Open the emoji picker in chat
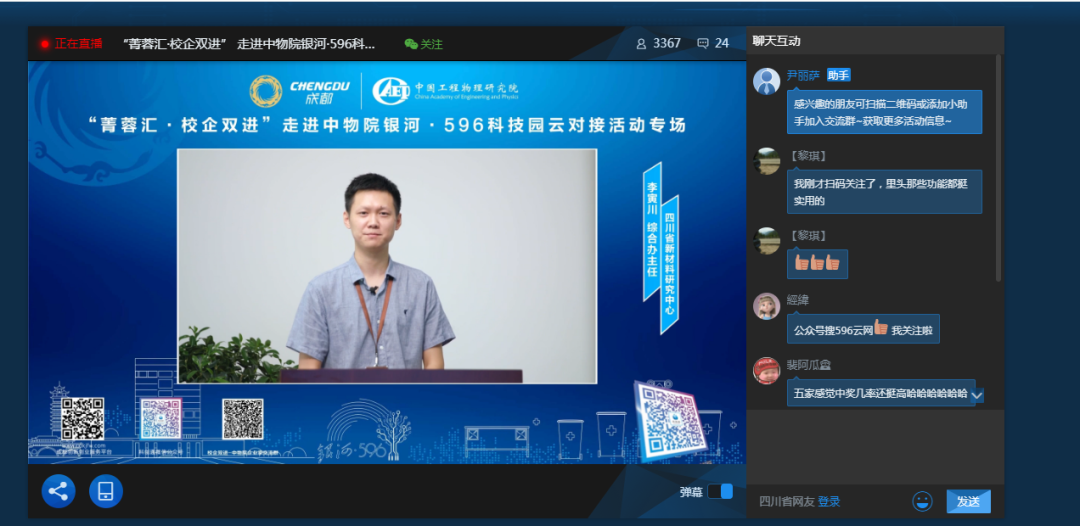This screenshot has width=1080, height=526. click(922, 501)
